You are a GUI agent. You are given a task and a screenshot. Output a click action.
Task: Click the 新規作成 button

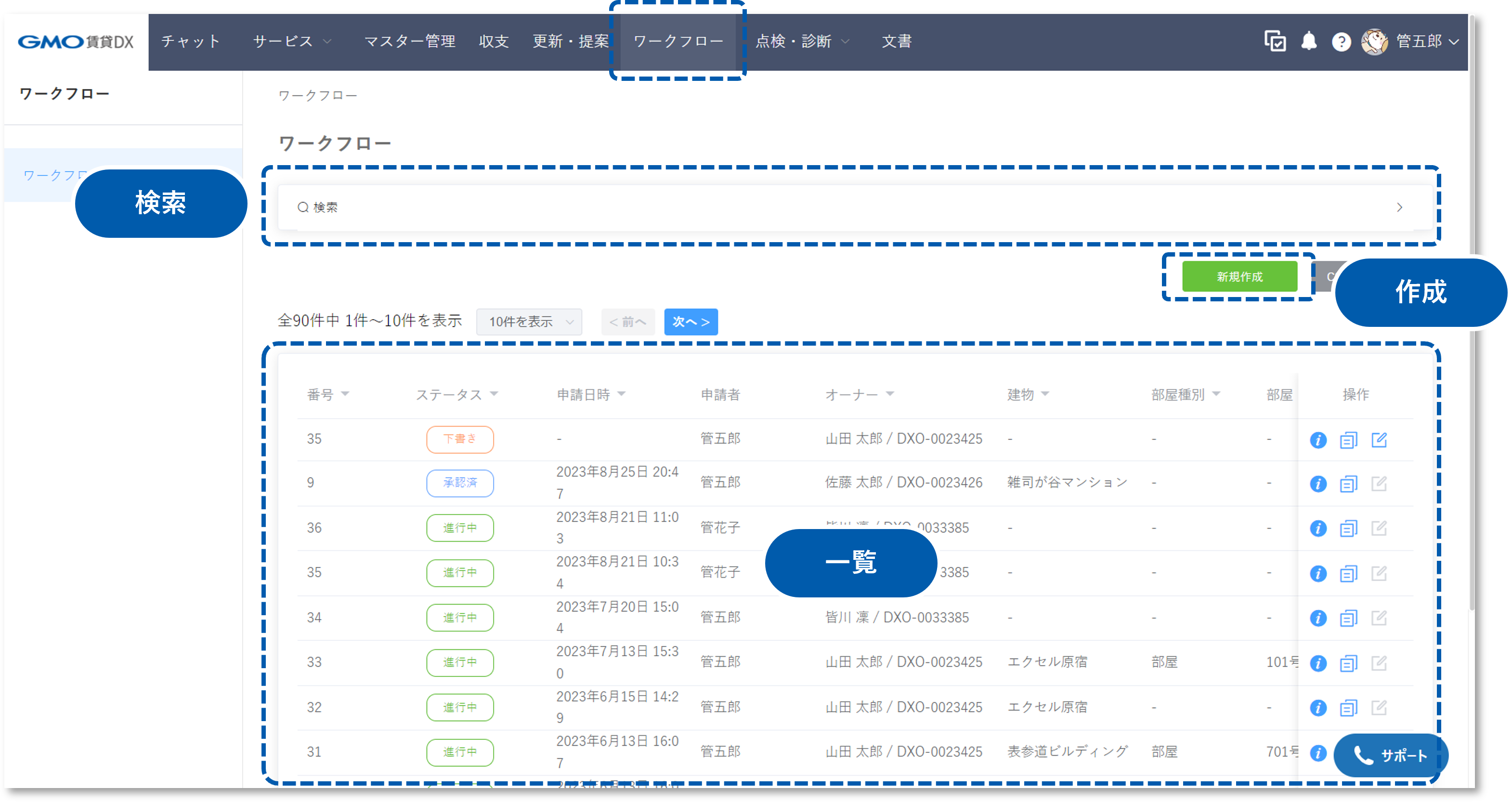(1239, 276)
